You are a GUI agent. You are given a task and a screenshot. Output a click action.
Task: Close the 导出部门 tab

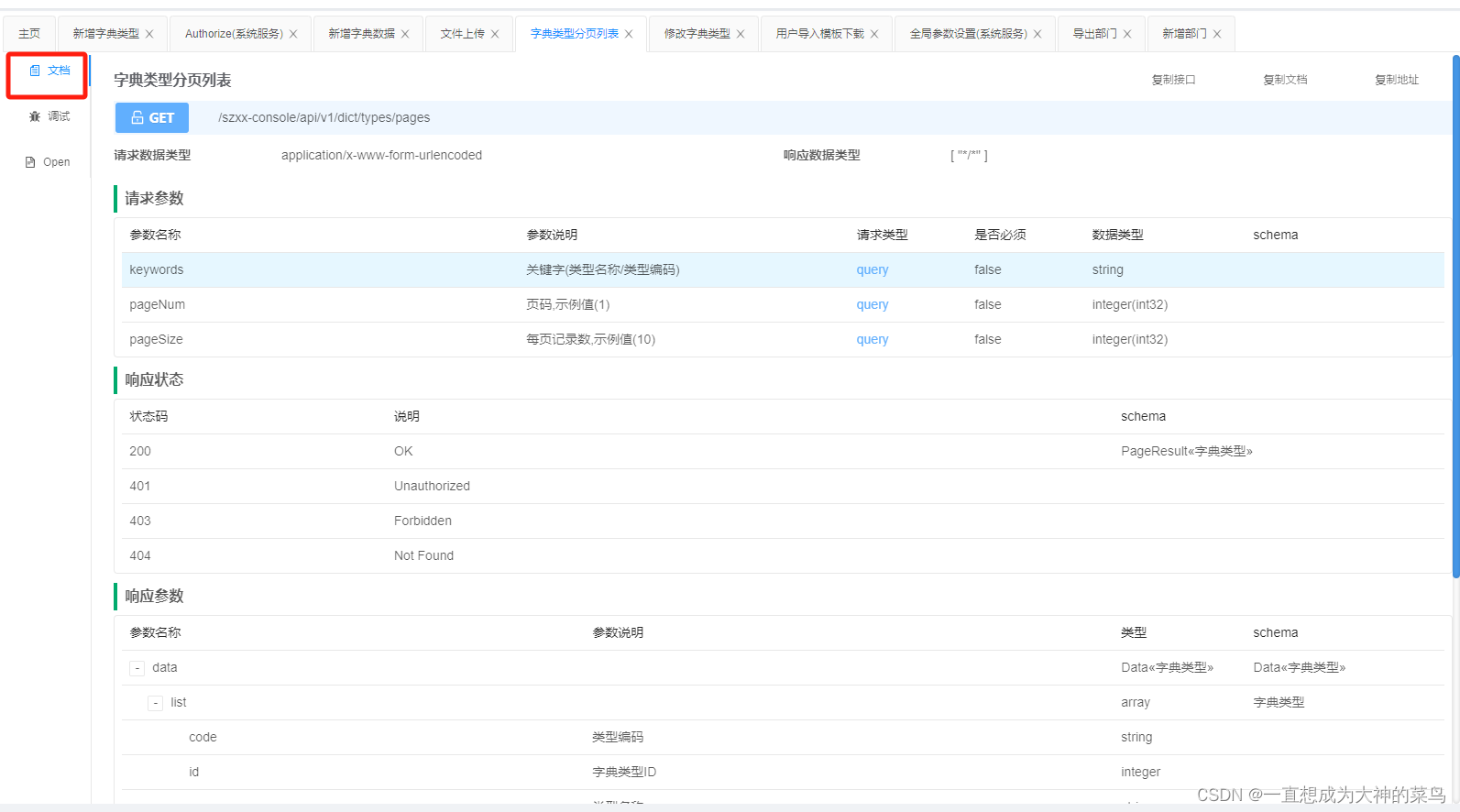pos(1127,34)
